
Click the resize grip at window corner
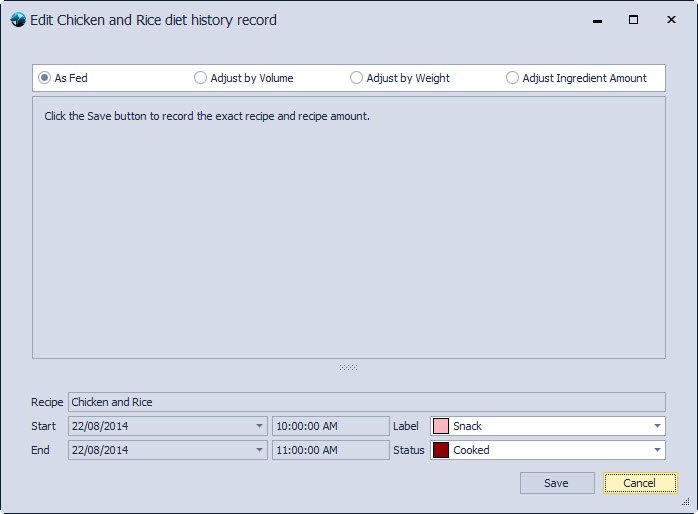686,503
